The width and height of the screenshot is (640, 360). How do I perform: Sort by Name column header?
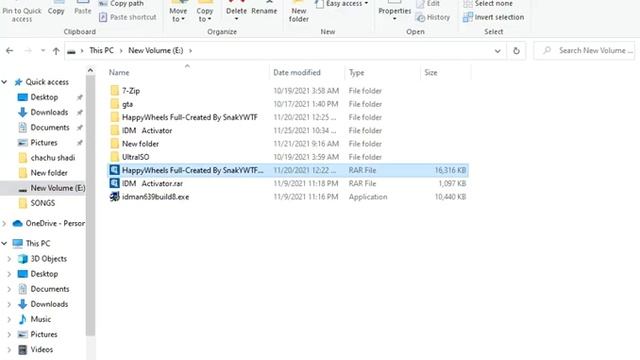119,73
